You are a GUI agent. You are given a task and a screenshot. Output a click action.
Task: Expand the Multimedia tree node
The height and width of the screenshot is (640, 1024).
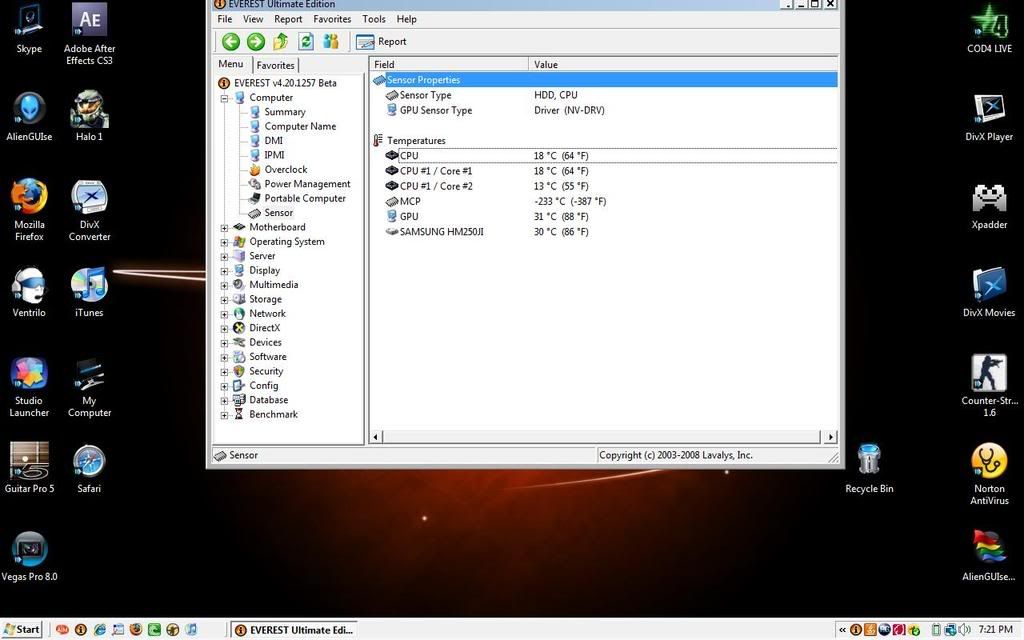tap(224, 285)
